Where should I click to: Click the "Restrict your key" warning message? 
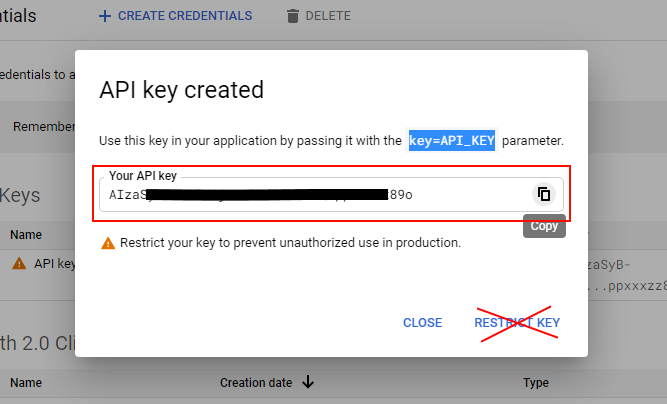tap(290, 243)
